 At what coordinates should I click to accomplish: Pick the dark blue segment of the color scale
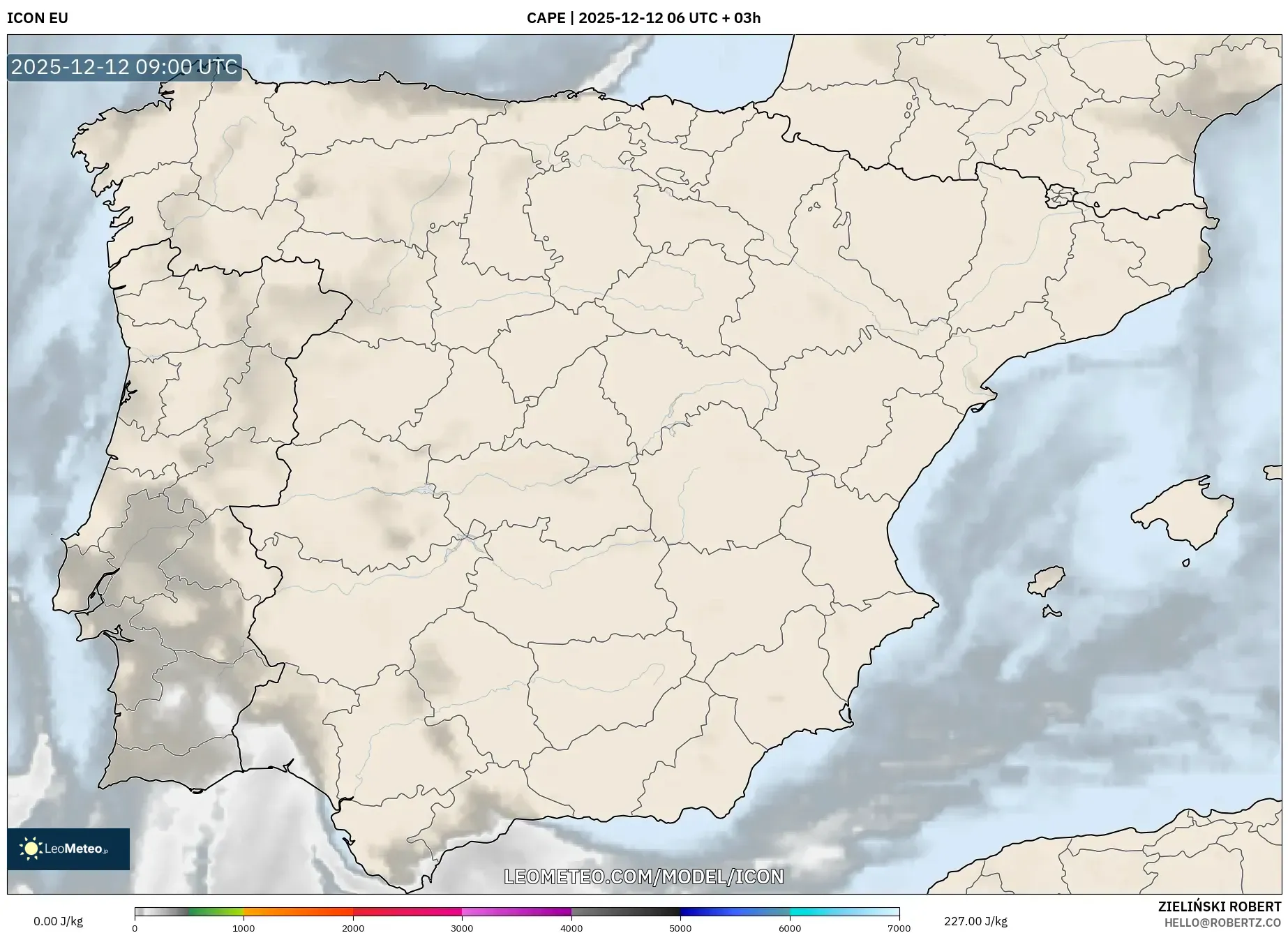tap(735, 911)
